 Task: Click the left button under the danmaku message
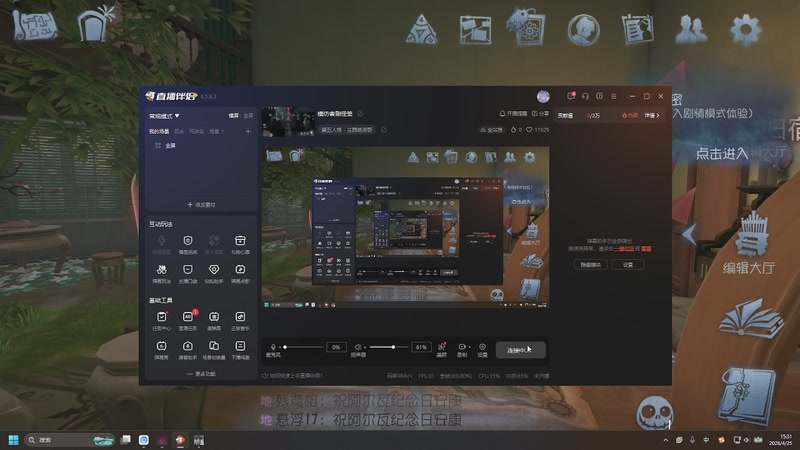590,265
